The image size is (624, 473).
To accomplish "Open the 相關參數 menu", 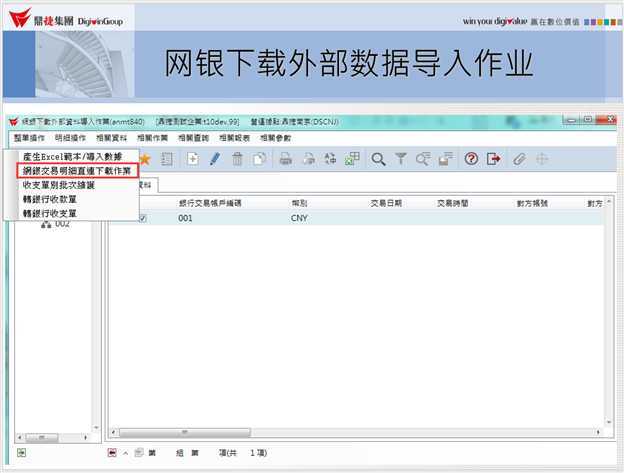I will 275,138.
